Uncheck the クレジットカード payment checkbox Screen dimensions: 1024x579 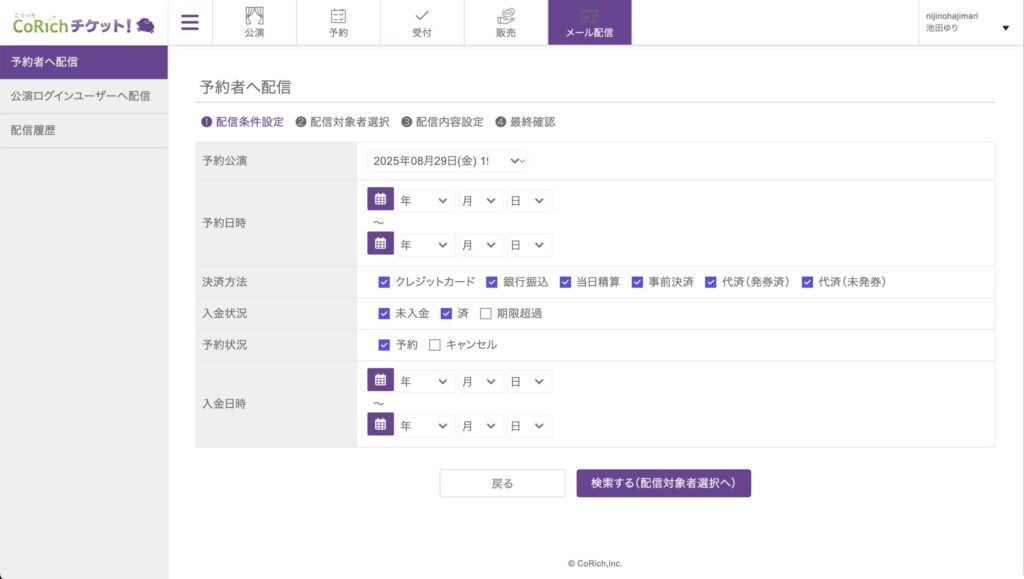(384, 282)
